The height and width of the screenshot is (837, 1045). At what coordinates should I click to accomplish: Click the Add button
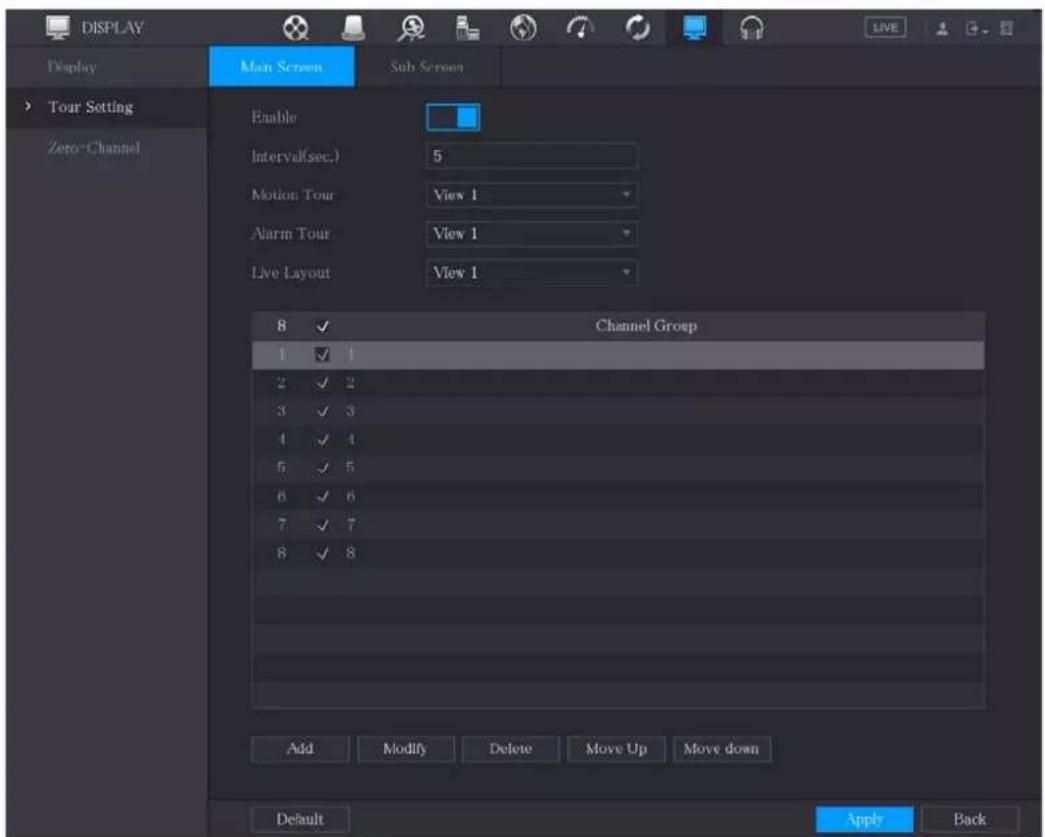pyautogui.click(x=300, y=748)
